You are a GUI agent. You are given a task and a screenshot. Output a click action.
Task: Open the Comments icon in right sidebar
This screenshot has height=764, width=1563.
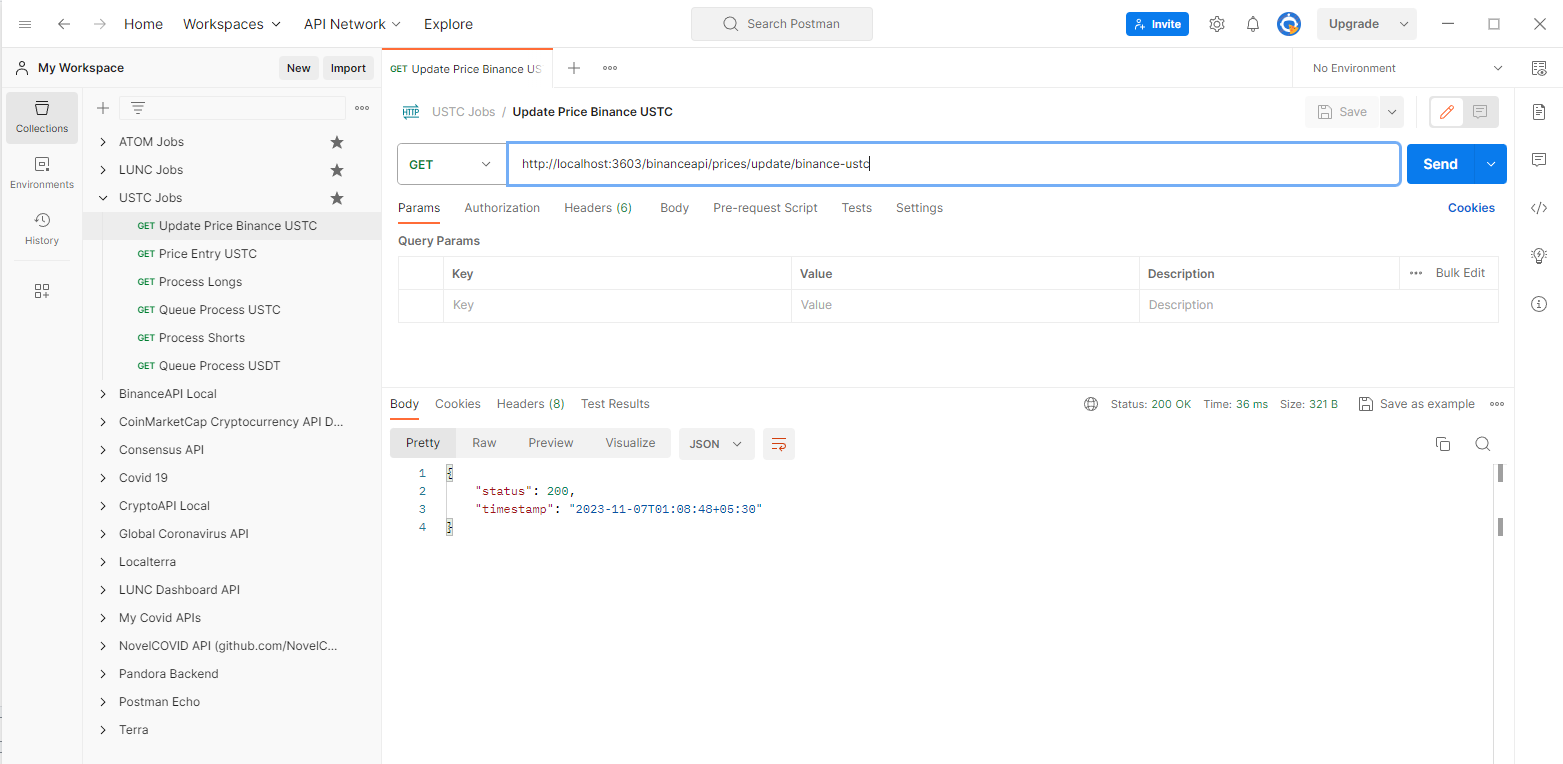[1539, 160]
